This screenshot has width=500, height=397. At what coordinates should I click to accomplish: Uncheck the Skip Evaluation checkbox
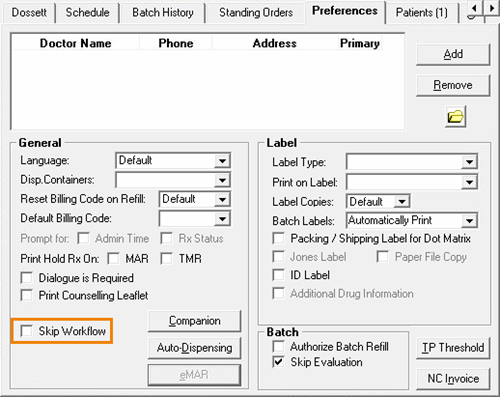(278, 362)
